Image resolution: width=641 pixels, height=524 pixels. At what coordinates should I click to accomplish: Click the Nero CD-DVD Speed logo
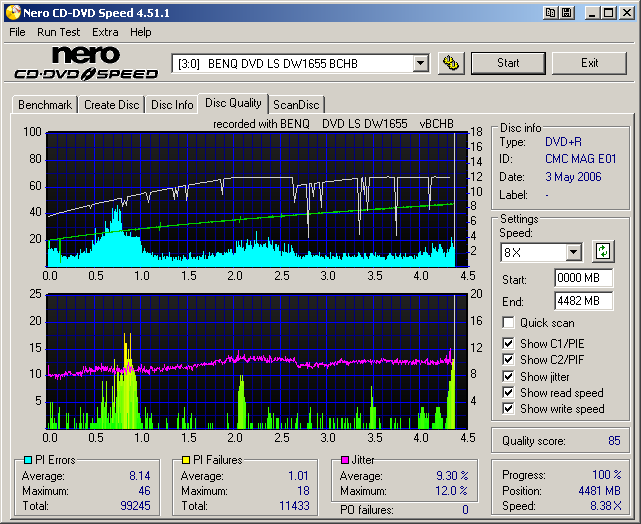tap(86, 63)
